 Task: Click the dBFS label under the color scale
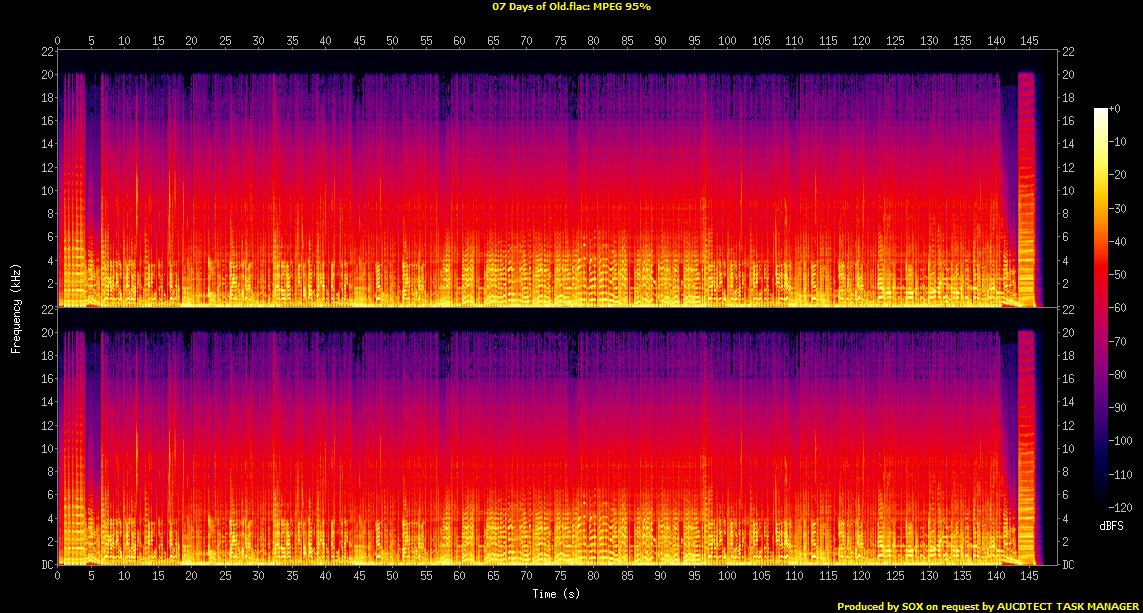pos(1111,496)
